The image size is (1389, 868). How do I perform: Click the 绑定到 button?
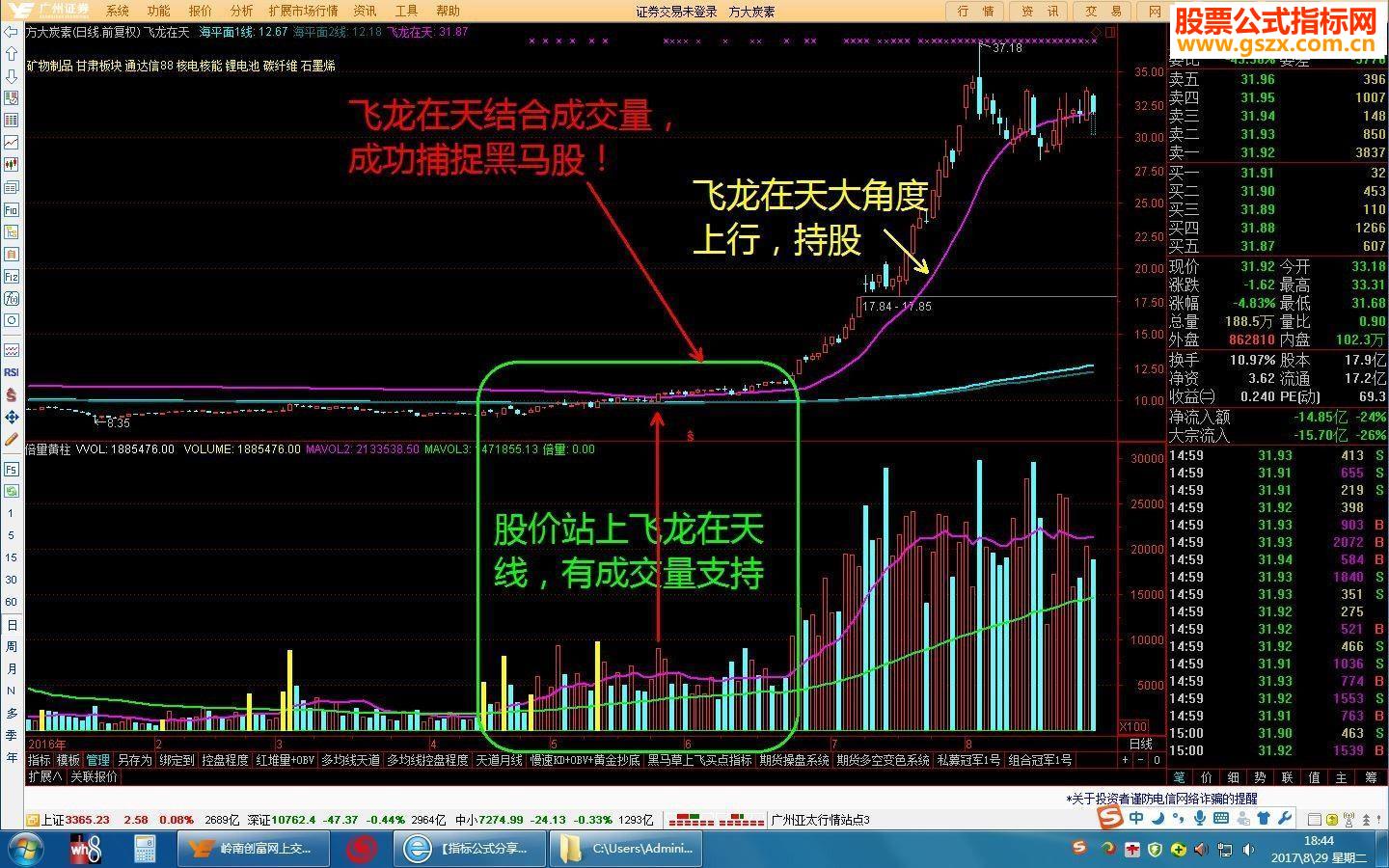click(x=177, y=760)
